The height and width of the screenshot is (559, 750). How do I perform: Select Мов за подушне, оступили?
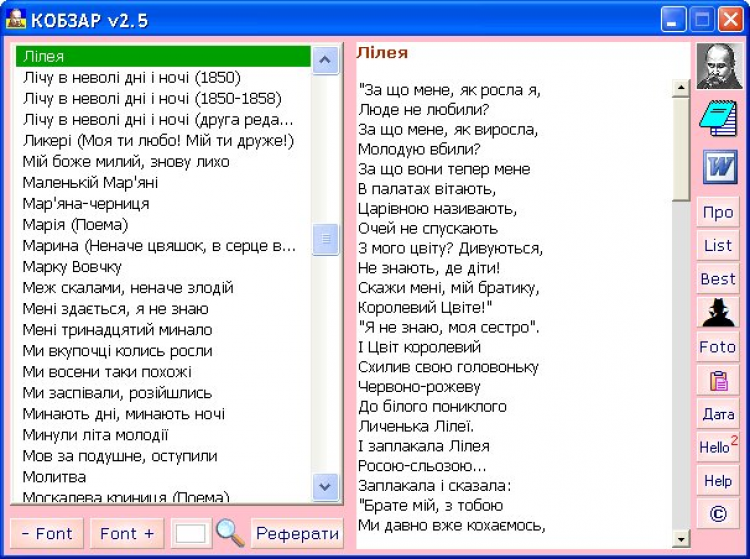[x=163, y=456]
